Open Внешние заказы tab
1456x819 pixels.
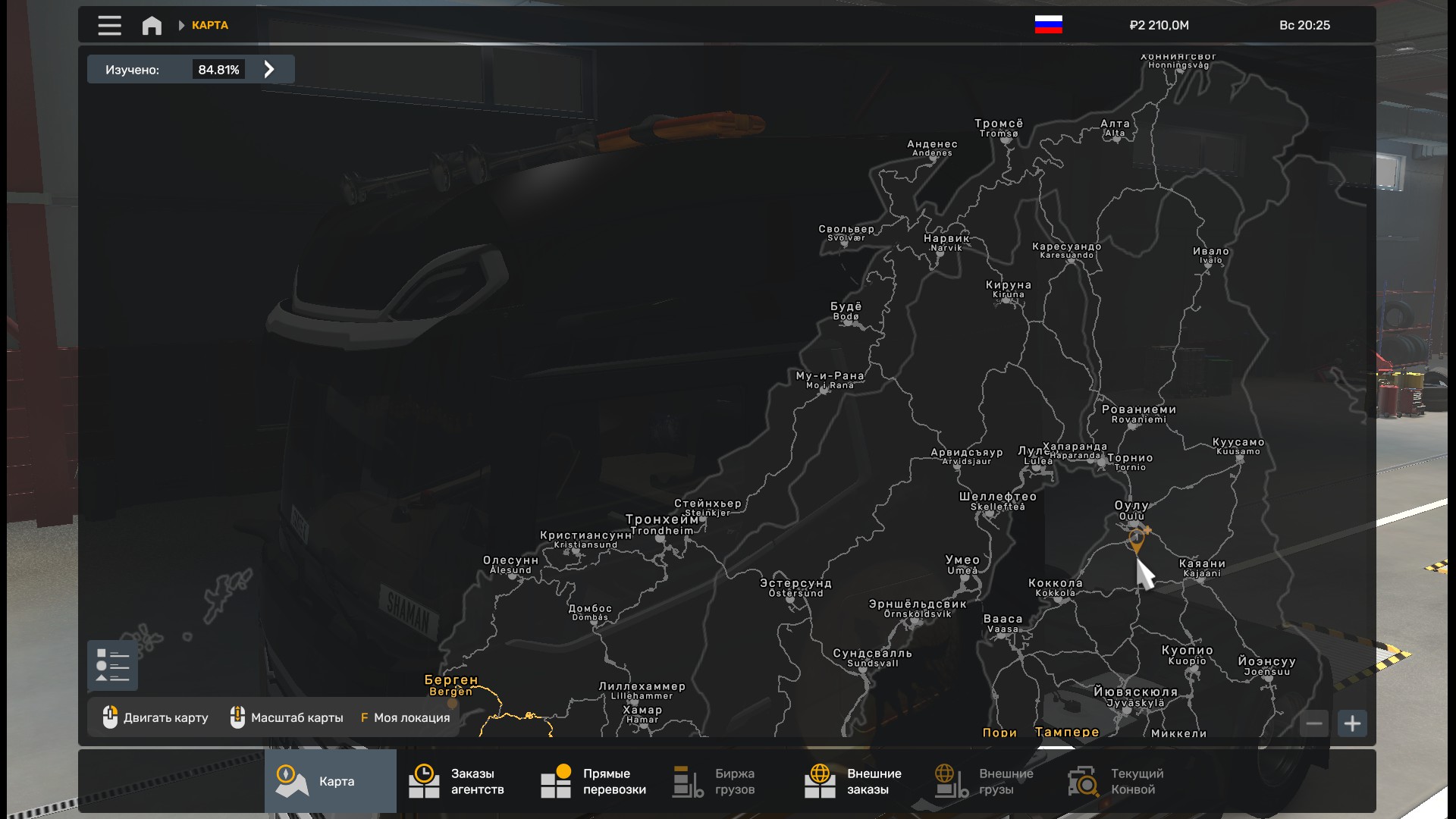coord(858,781)
